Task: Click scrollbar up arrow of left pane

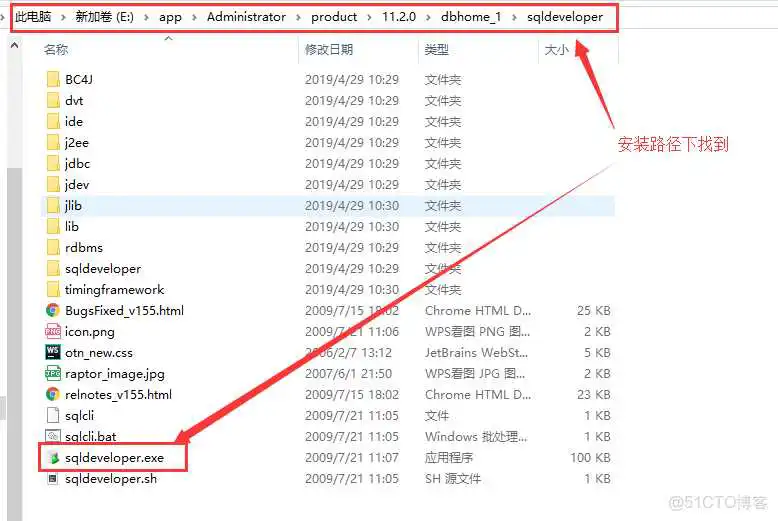Action: (x=15, y=45)
